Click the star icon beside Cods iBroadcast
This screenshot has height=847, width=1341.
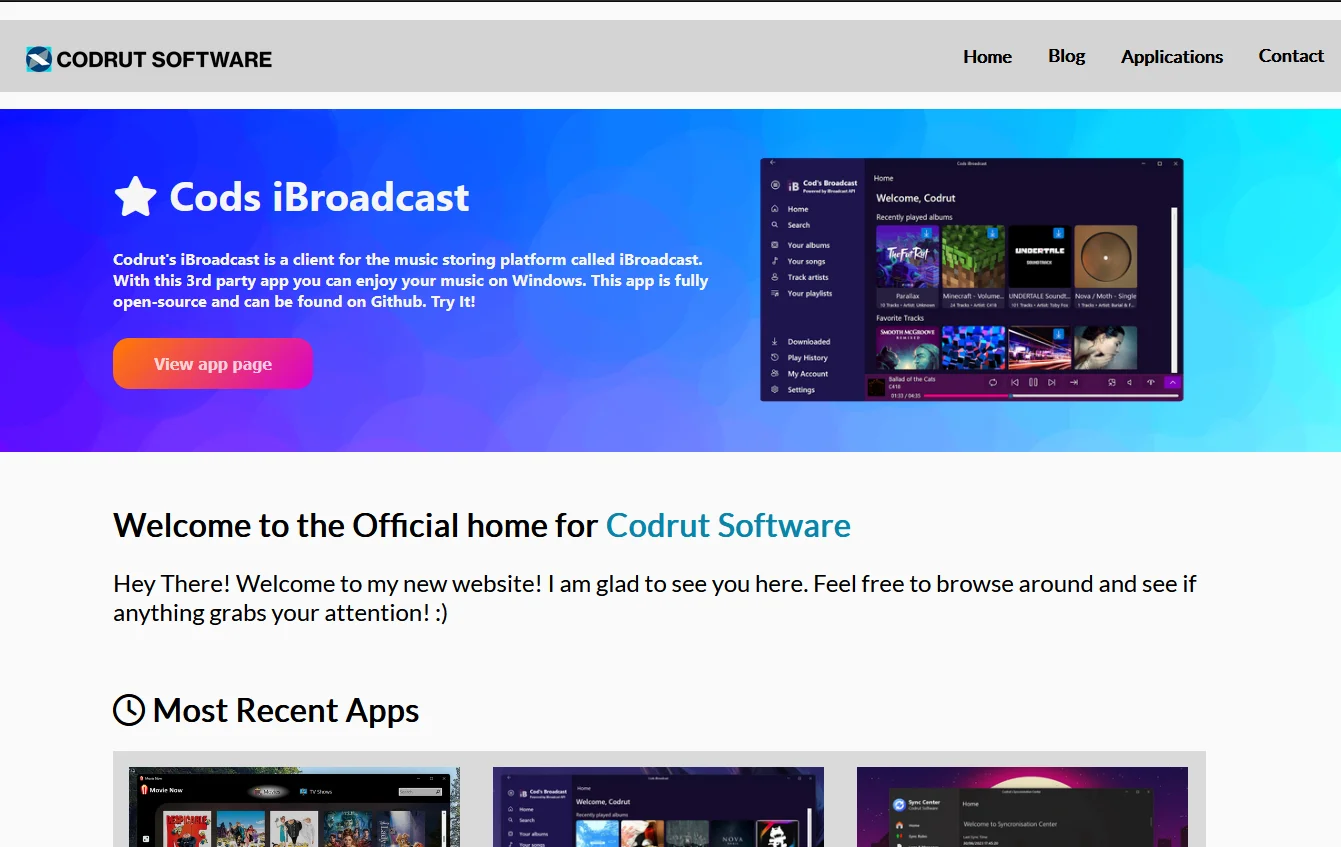(x=135, y=197)
